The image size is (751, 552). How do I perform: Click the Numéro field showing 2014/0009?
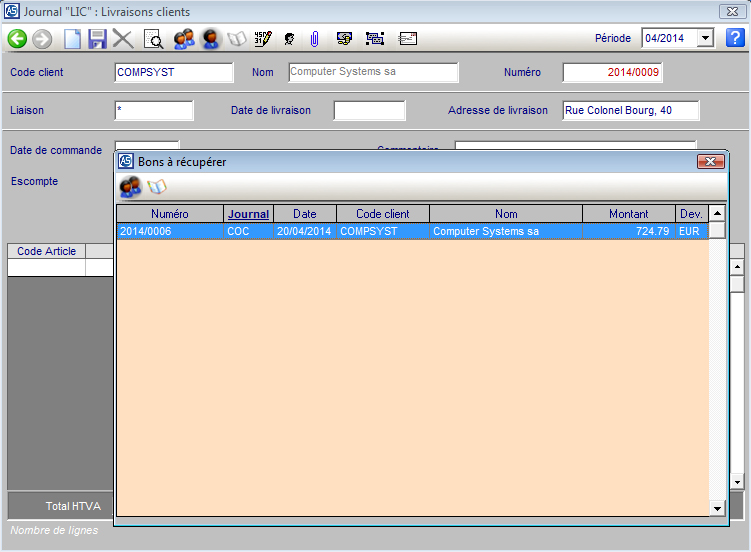(x=612, y=73)
